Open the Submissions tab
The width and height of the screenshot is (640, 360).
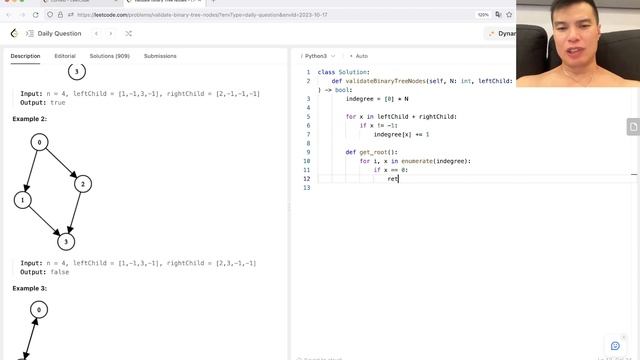pyautogui.click(x=160, y=56)
